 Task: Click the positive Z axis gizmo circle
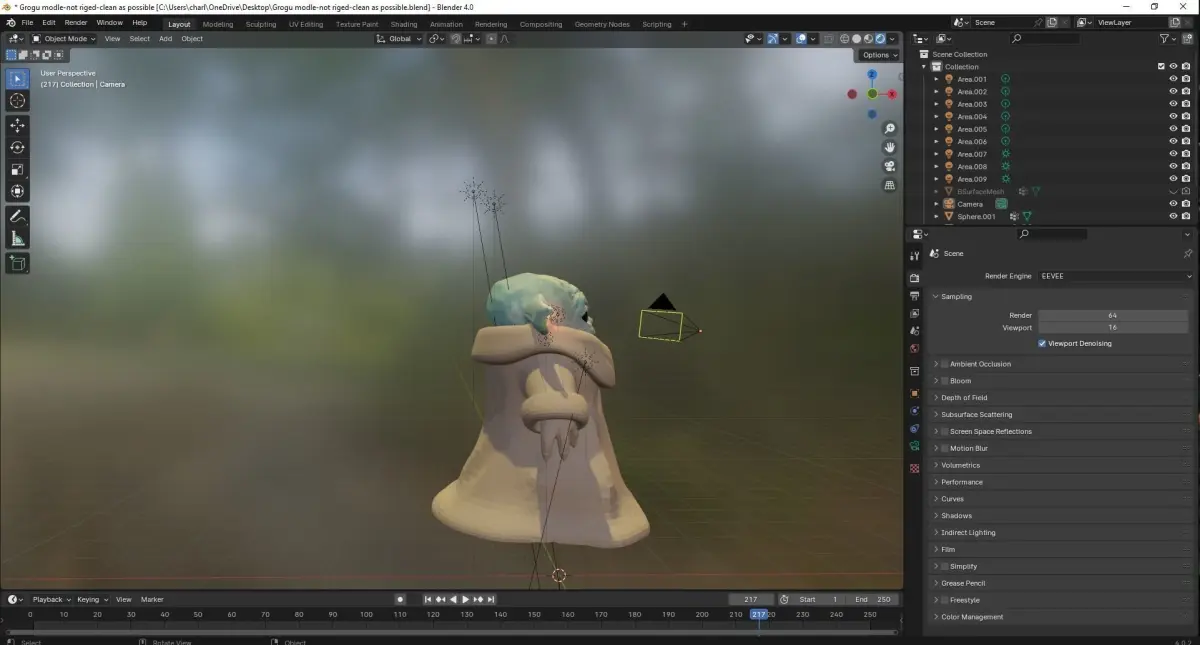coord(872,74)
